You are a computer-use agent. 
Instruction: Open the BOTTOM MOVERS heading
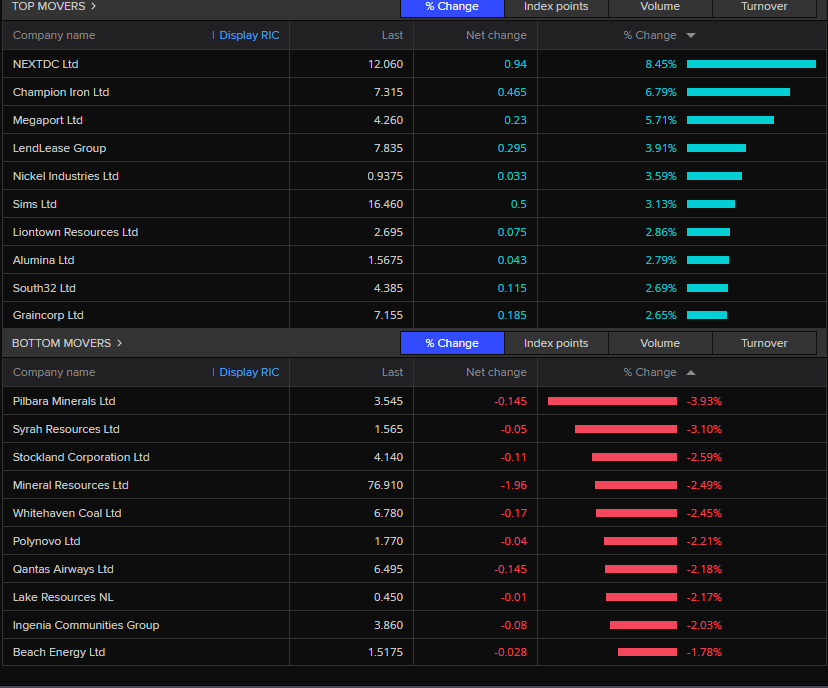[61, 343]
